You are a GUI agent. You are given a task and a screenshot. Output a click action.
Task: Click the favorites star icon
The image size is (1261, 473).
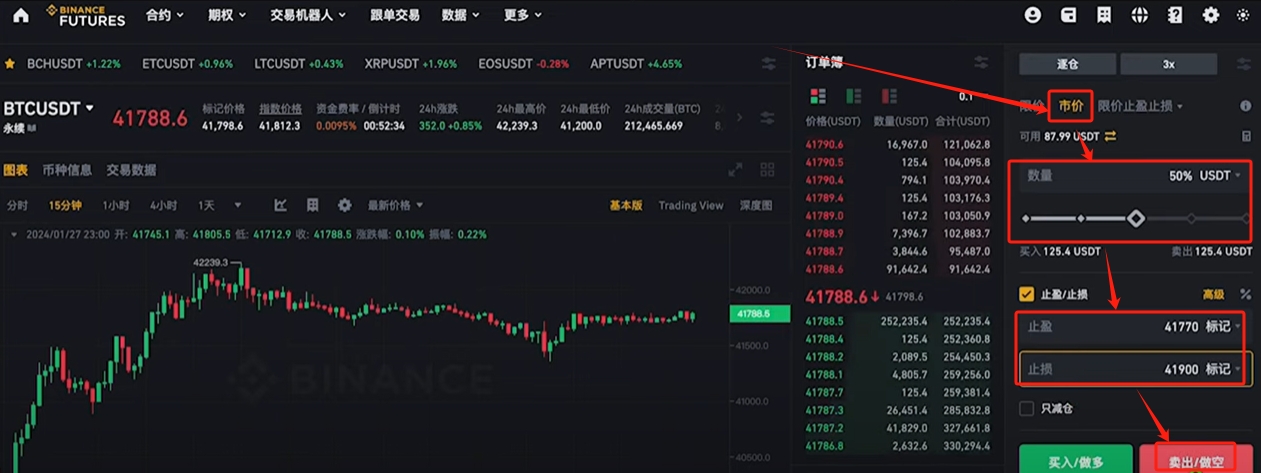10,63
